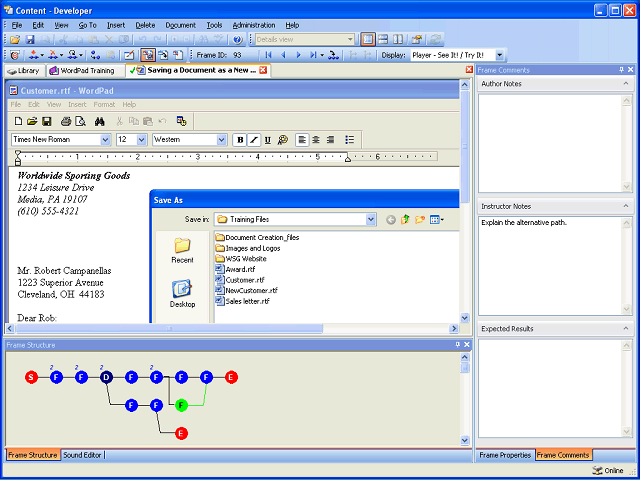The height and width of the screenshot is (480, 640).
Task: Collapse the Author Notes section
Action: (x=626, y=84)
